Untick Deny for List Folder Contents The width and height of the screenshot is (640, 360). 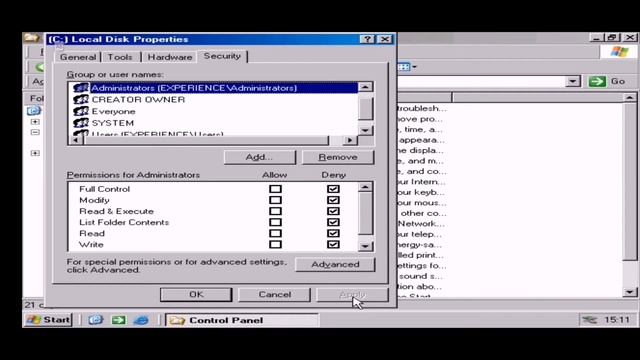click(x=333, y=222)
